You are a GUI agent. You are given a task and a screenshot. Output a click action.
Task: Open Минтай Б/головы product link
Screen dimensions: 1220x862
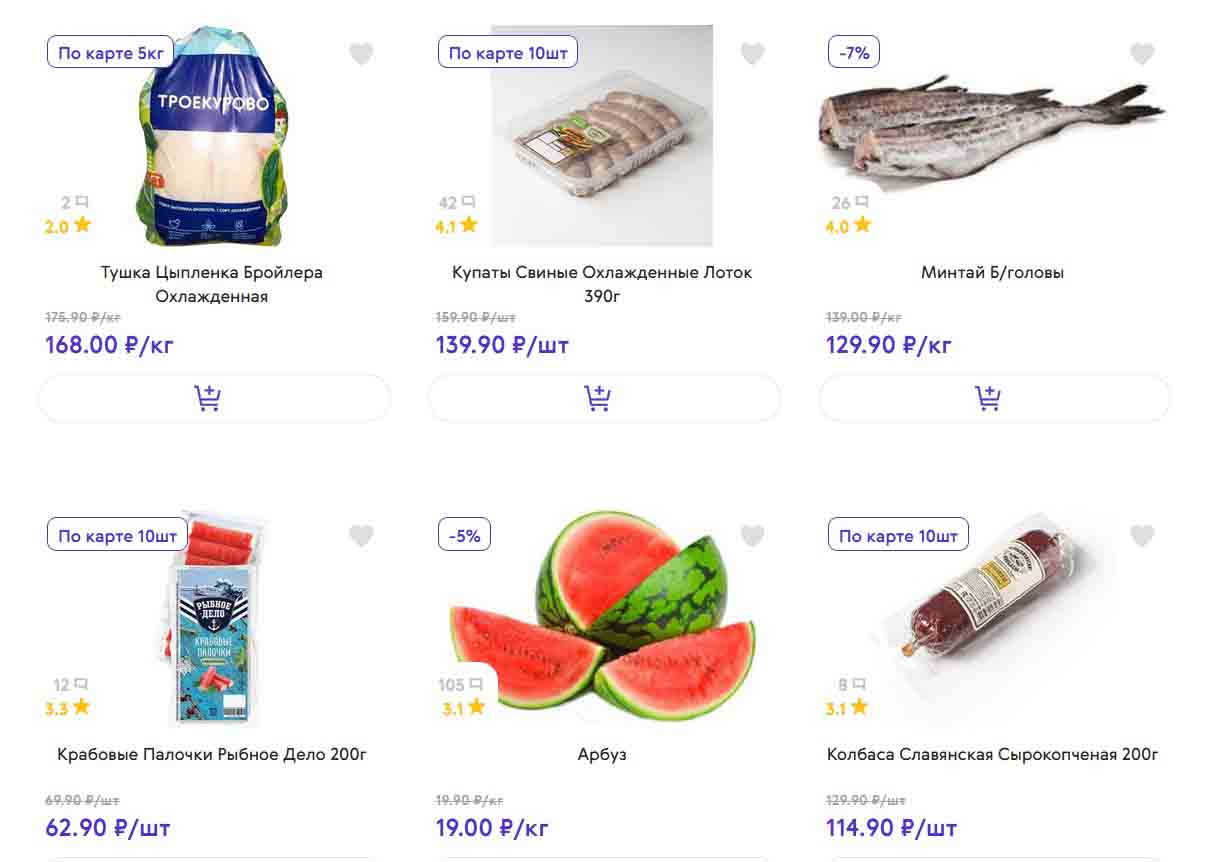pos(992,272)
